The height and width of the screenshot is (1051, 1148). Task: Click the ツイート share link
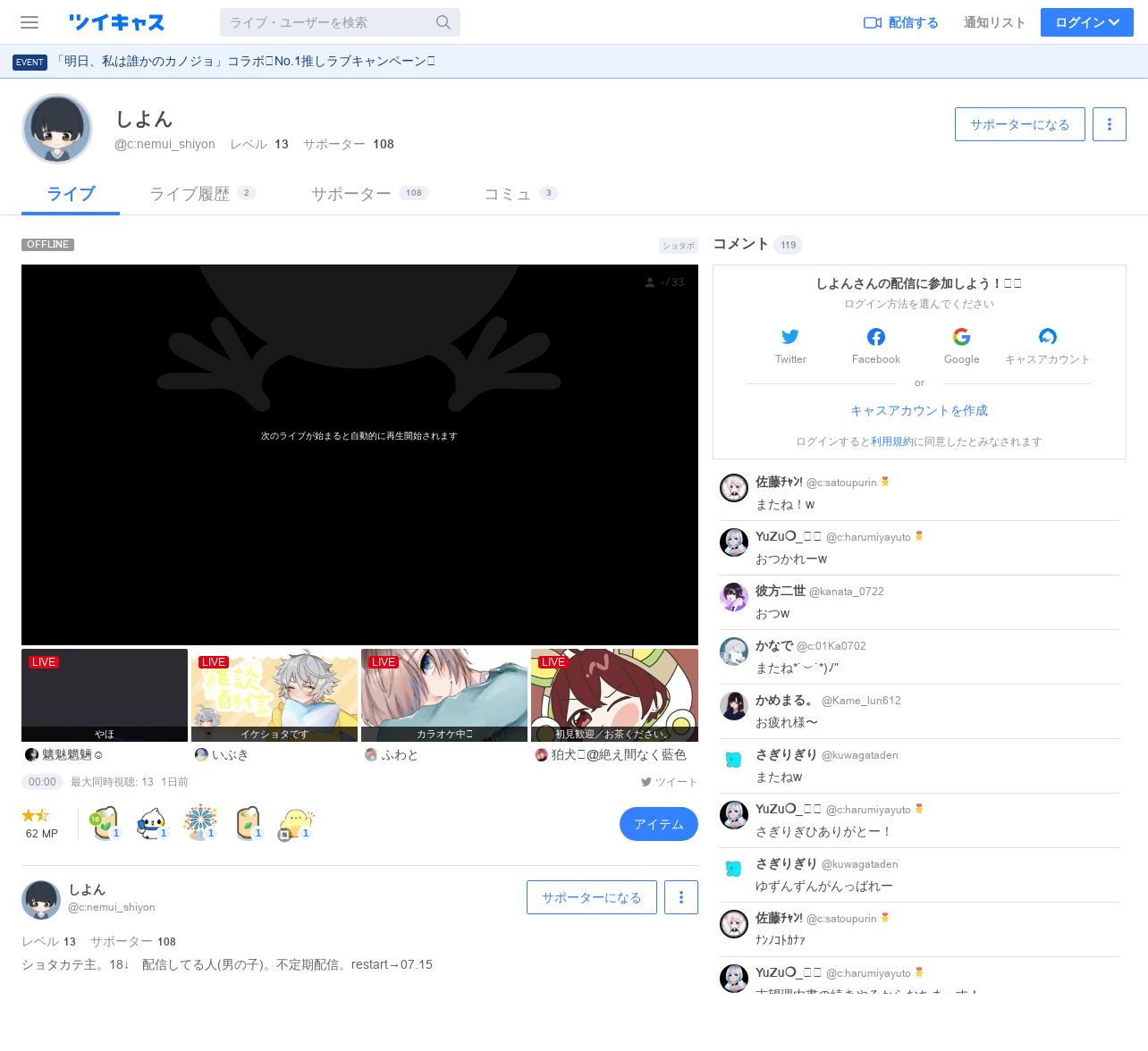click(669, 782)
